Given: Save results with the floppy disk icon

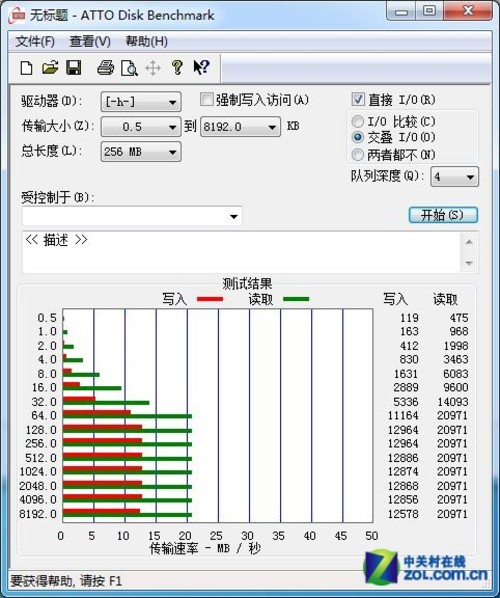Looking at the screenshot, I should 74,68.
